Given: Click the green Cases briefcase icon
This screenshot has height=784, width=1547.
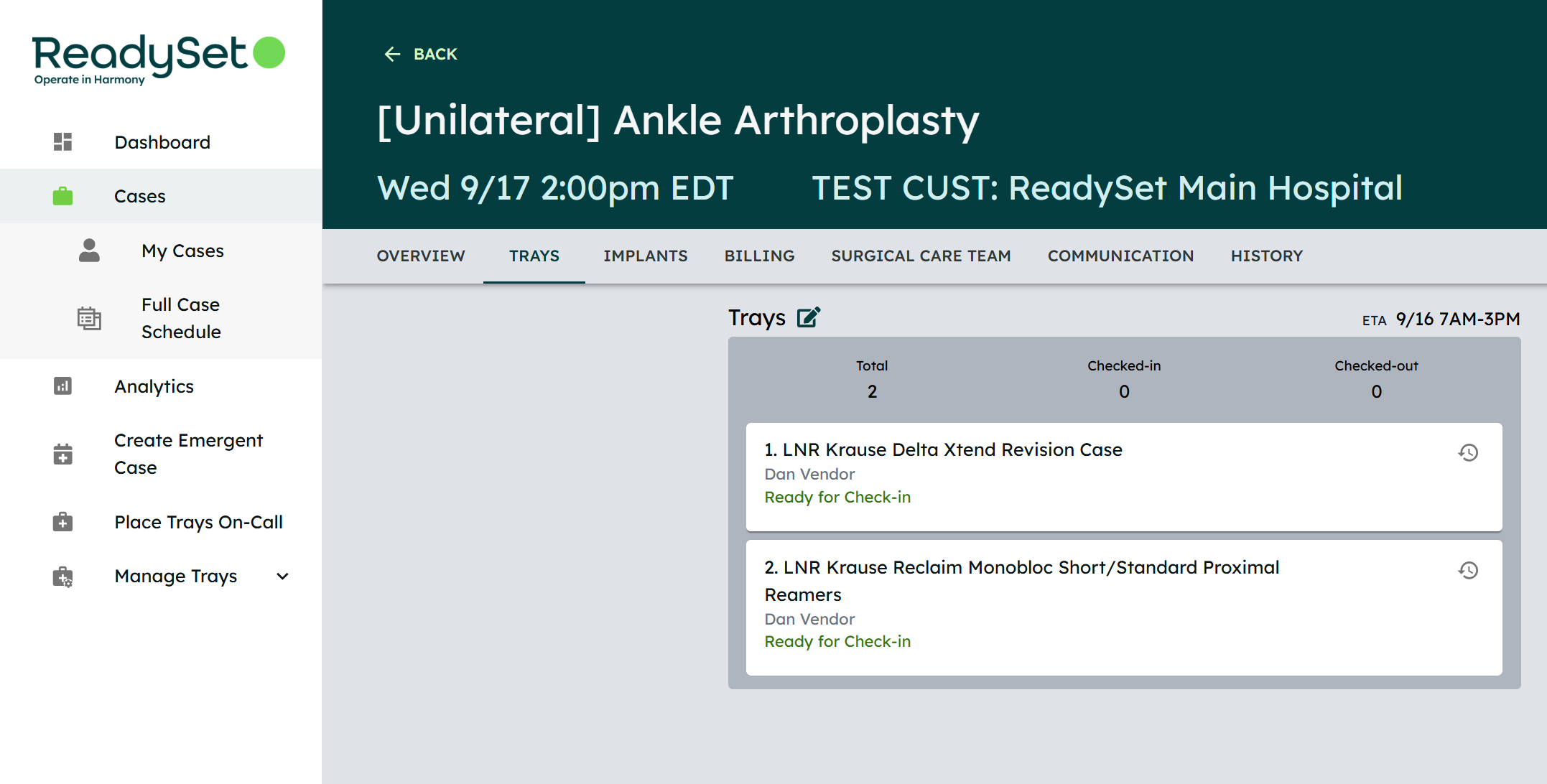Looking at the screenshot, I should point(63,196).
